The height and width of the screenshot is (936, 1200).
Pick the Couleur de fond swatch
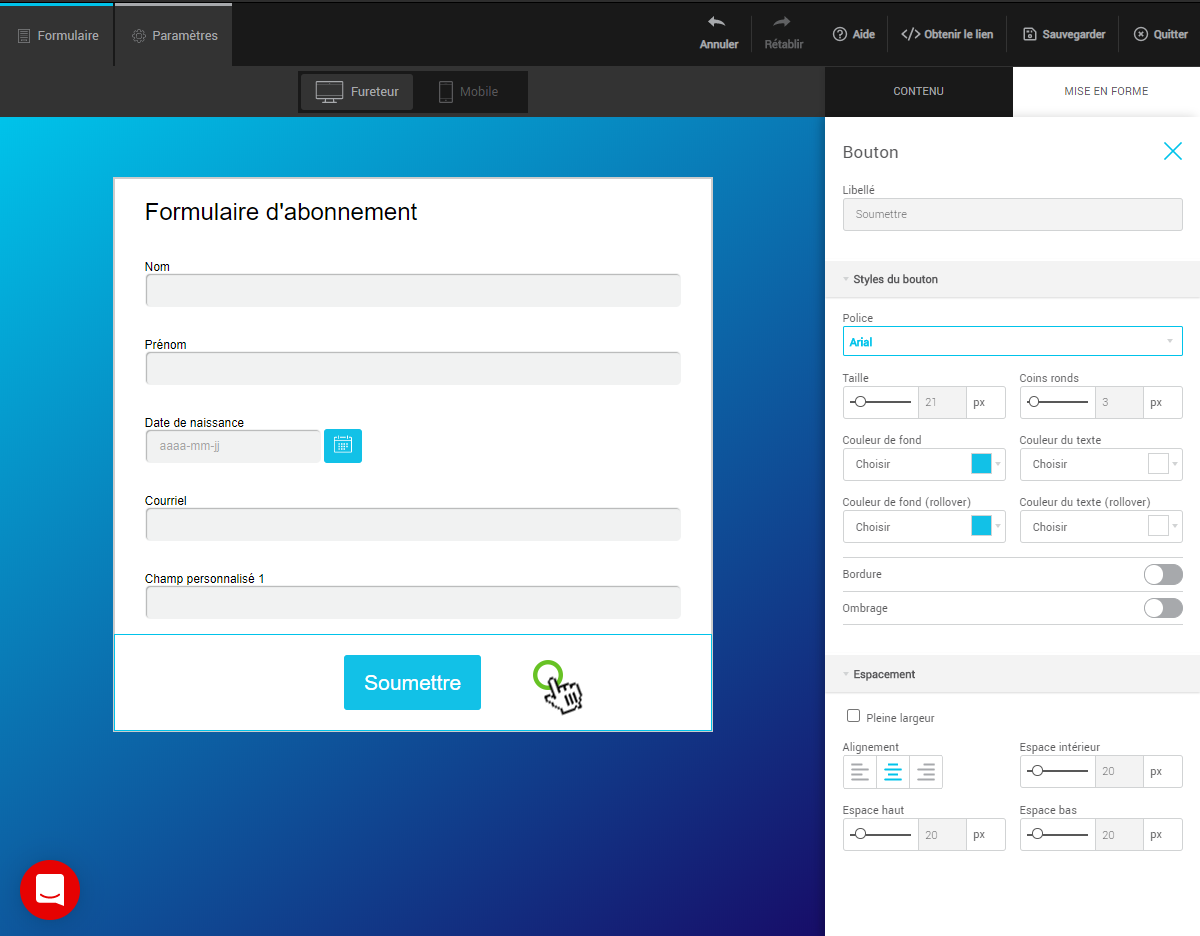[x=981, y=464]
